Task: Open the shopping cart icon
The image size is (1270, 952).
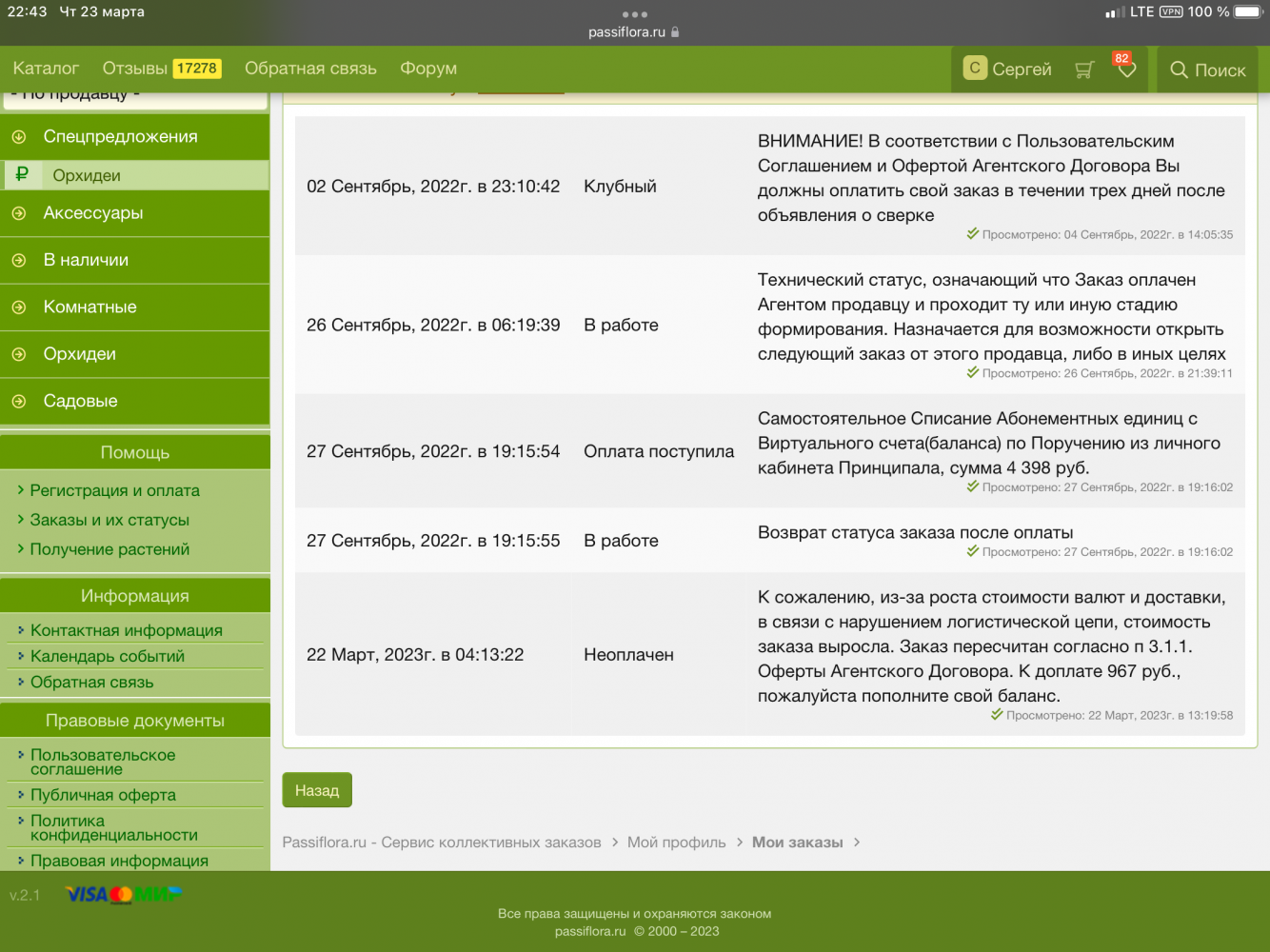Action: point(1083,69)
